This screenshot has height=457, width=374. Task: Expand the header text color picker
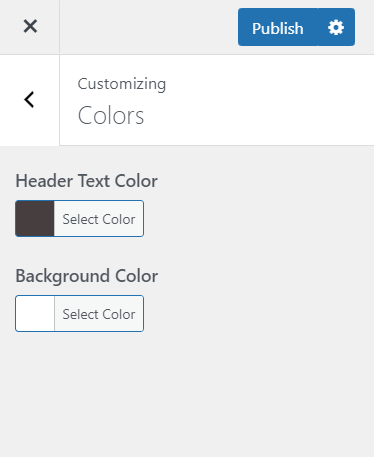pos(79,219)
